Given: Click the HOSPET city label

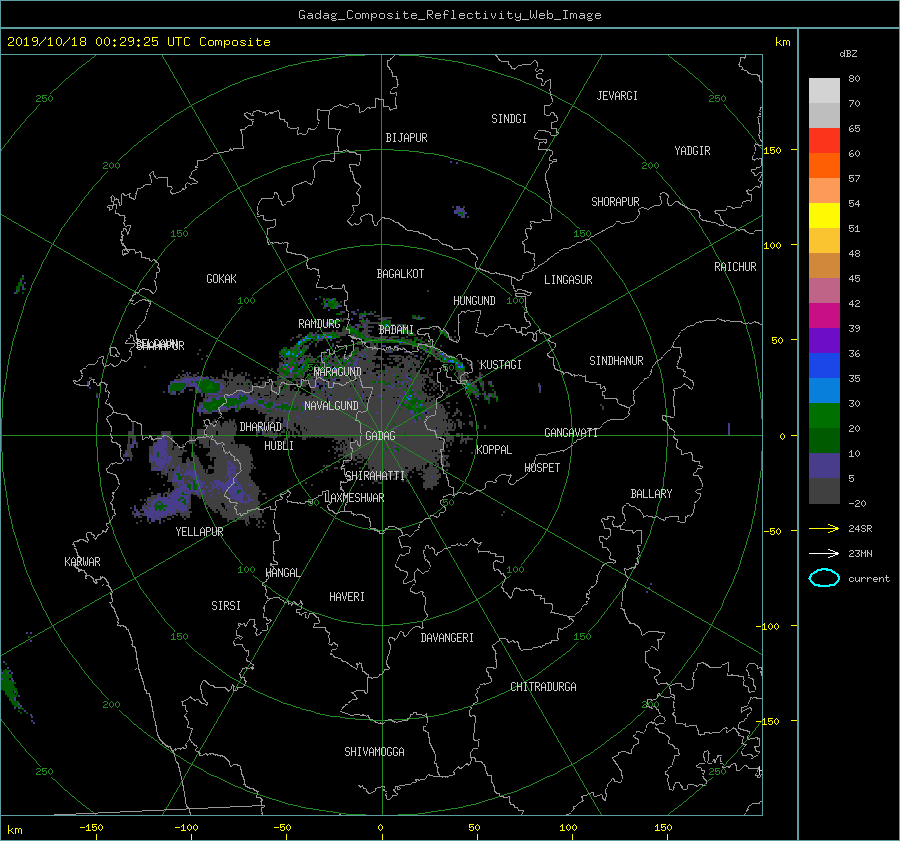Looking at the screenshot, I should coord(542,468).
